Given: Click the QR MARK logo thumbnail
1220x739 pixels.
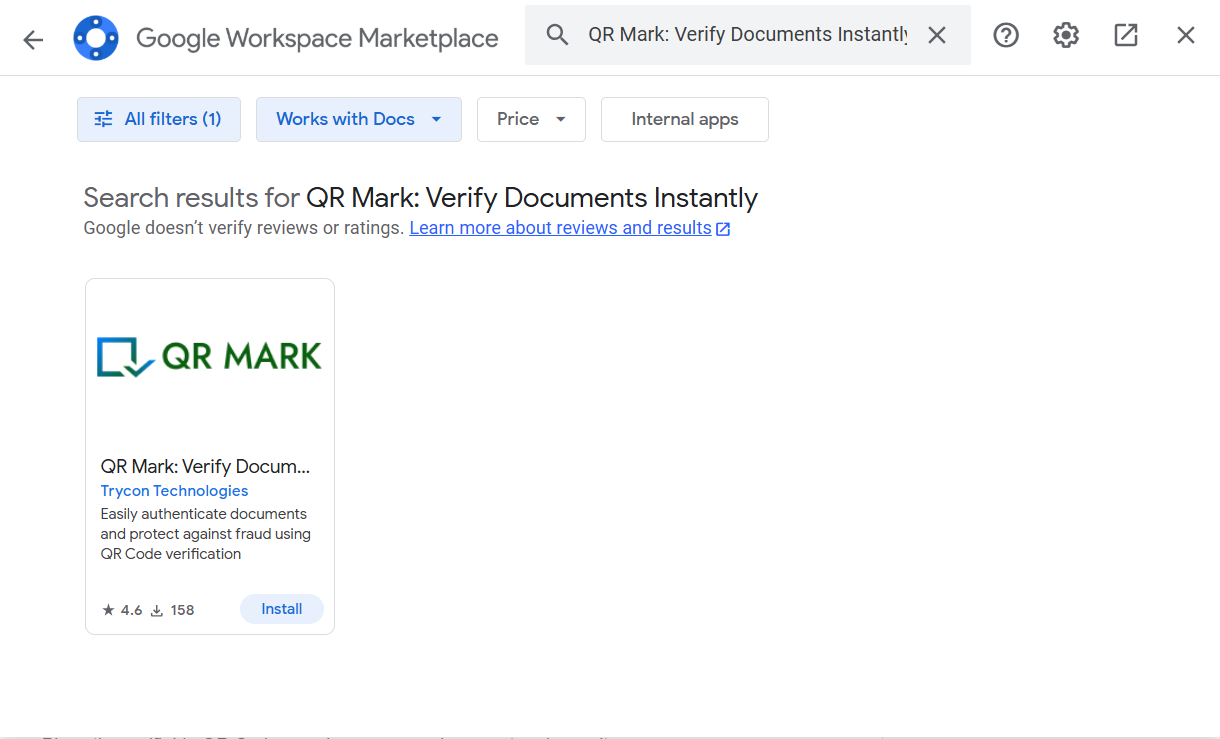Looking at the screenshot, I should click(x=210, y=357).
